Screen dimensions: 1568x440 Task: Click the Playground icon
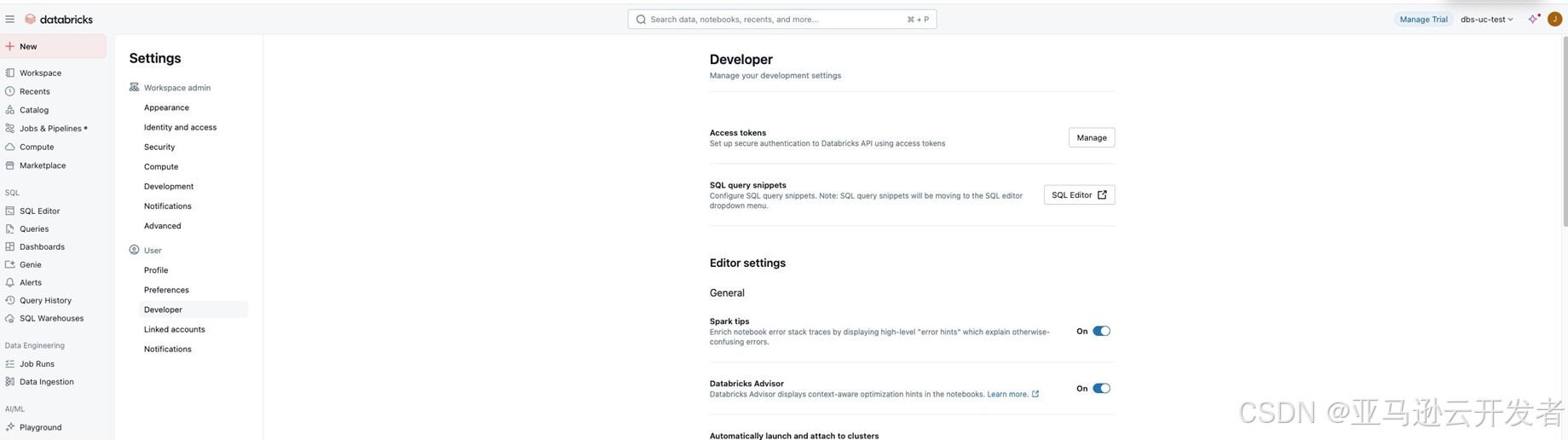tap(10, 427)
